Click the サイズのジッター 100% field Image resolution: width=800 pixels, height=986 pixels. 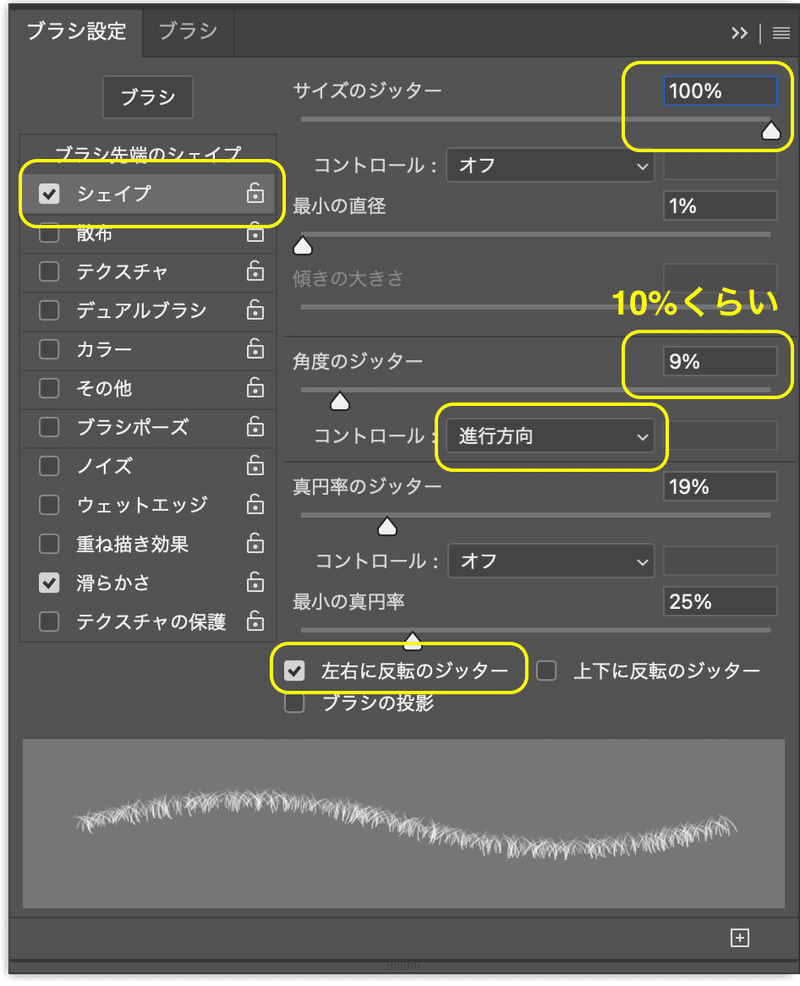point(720,91)
